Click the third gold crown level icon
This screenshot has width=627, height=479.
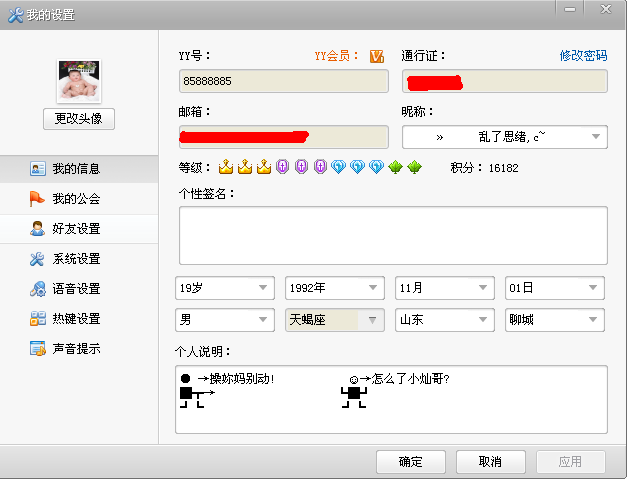coord(264,167)
